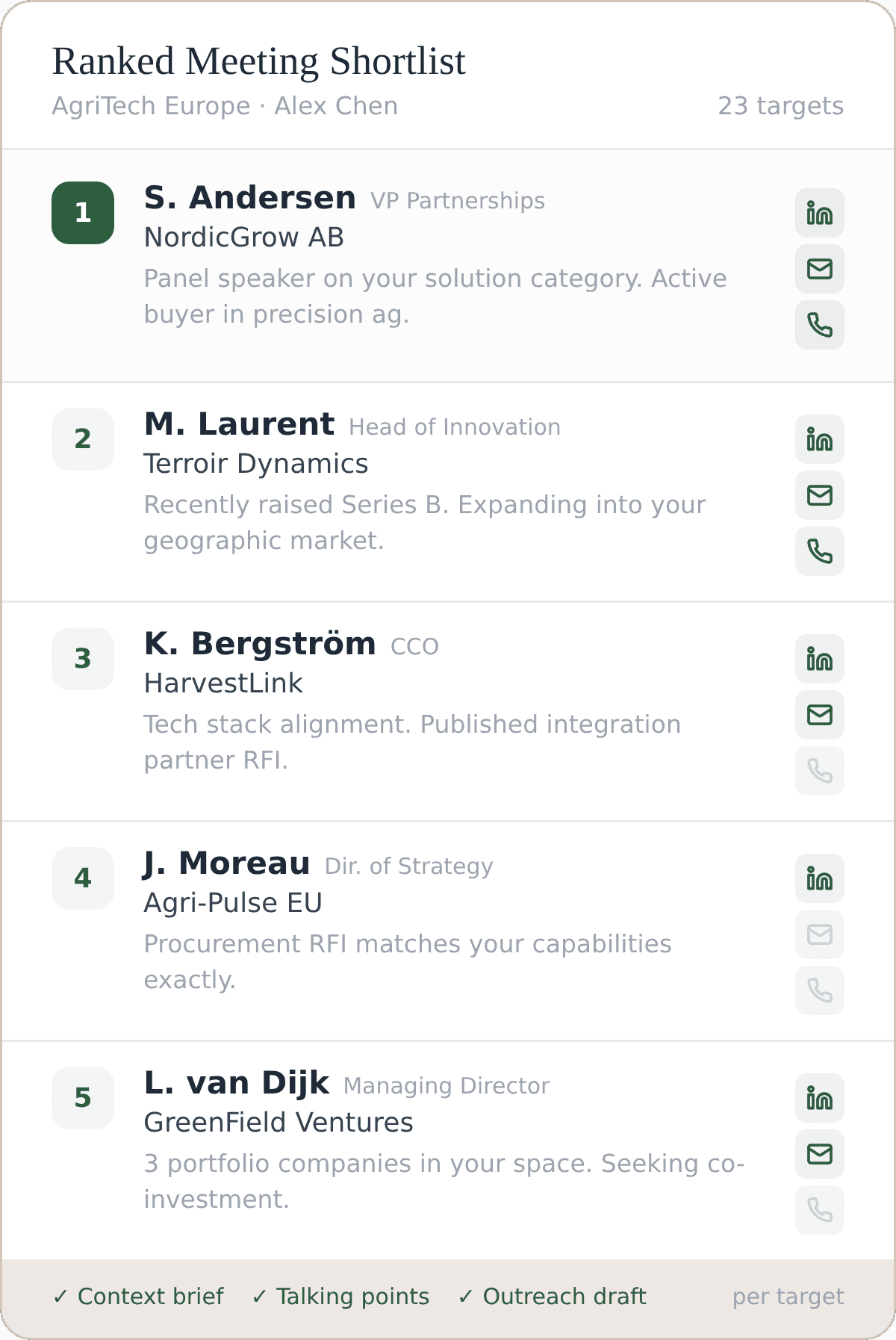View K. Bergström's LinkedIn page
Viewport: 896px width, 1340px height.
tap(819, 659)
